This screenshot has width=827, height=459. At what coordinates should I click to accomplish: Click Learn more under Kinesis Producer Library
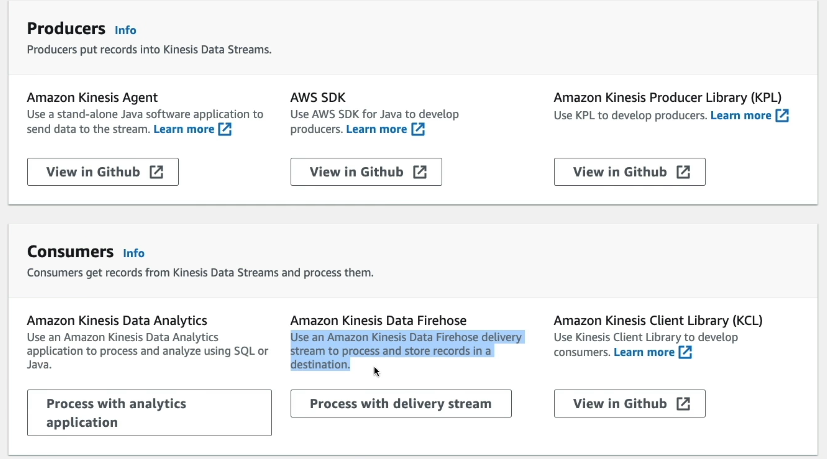741,116
